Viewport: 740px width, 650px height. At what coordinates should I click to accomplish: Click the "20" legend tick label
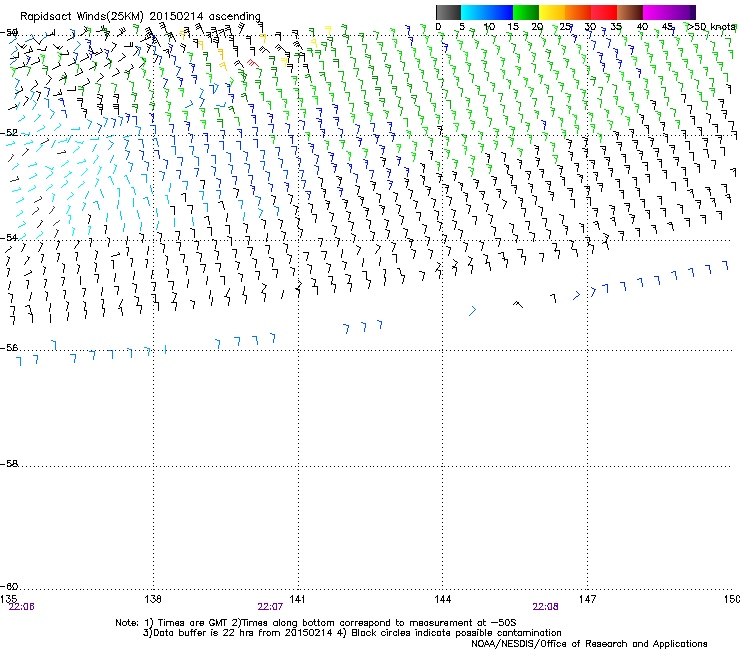point(537,26)
